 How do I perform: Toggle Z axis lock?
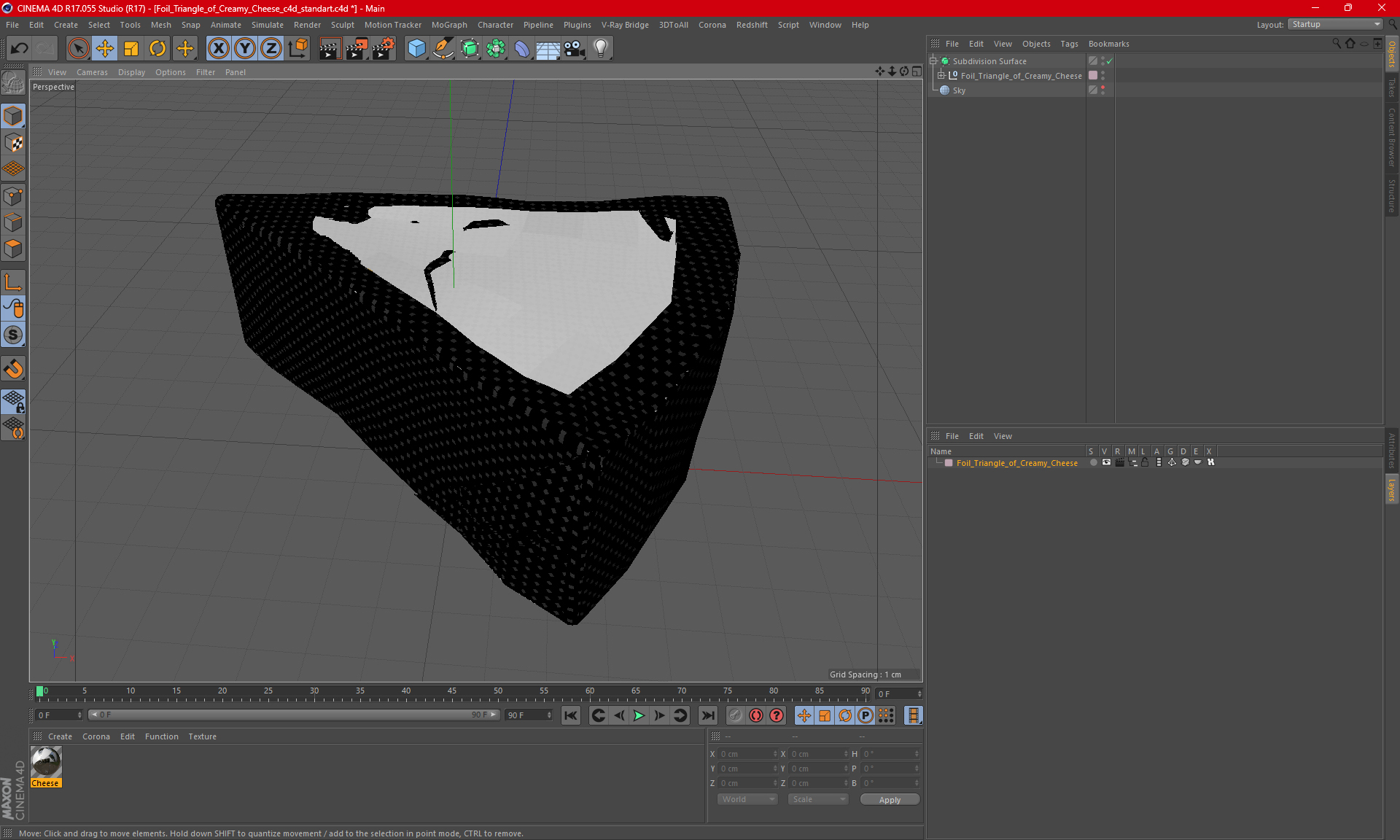click(271, 48)
